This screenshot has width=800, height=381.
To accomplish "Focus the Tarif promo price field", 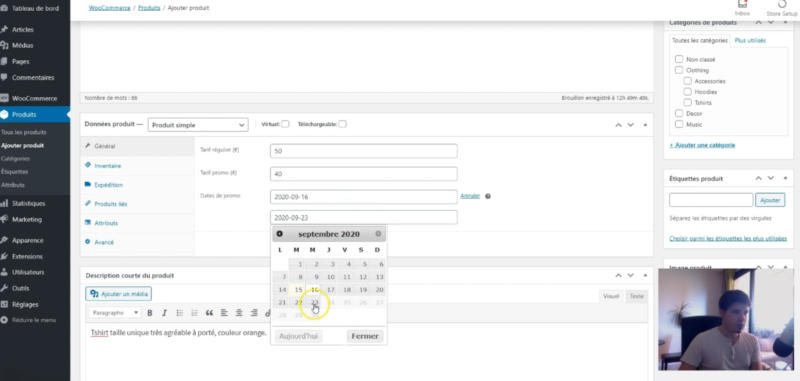I will coord(364,174).
